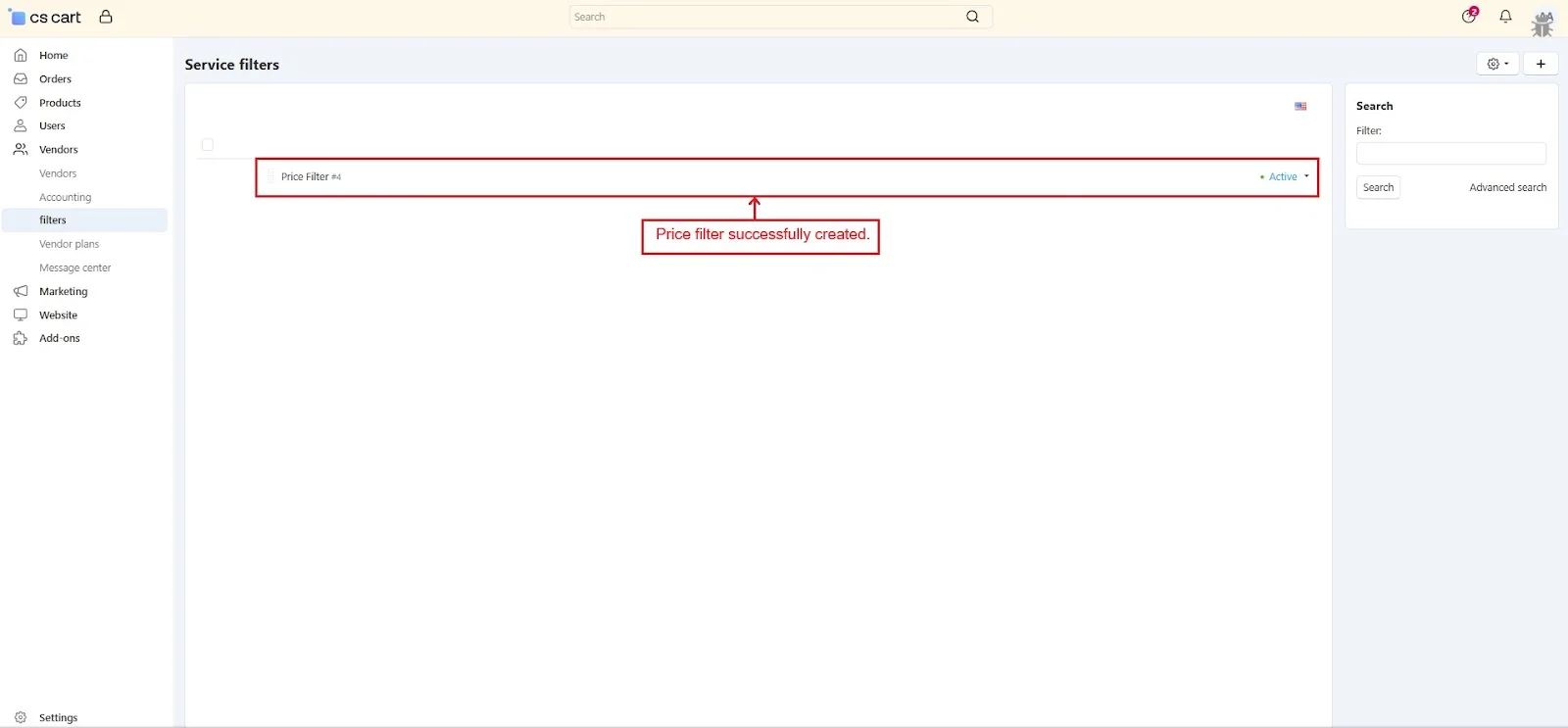Open the badge icon showing 2 alerts
Image resolution: width=1568 pixels, height=728 pixels.
click(1469, 16)
